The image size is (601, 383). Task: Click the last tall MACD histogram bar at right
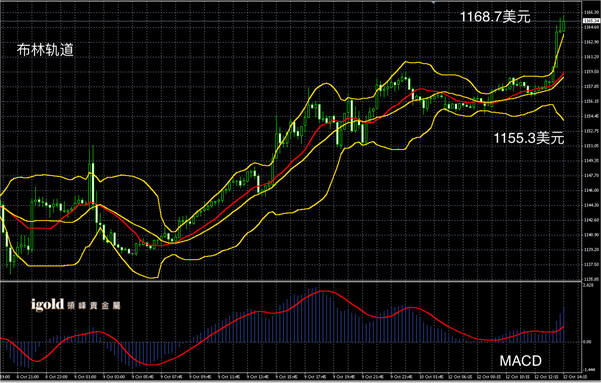point(563,324)
